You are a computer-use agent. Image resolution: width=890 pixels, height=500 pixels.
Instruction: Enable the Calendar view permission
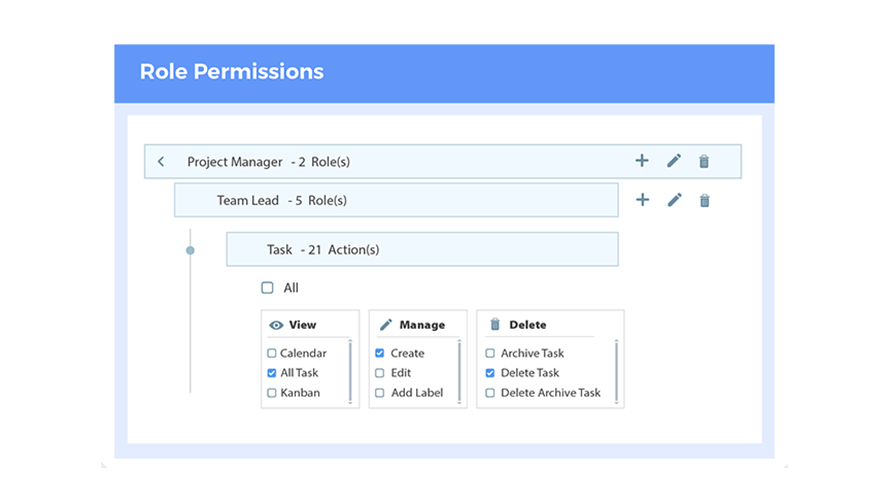271,353
